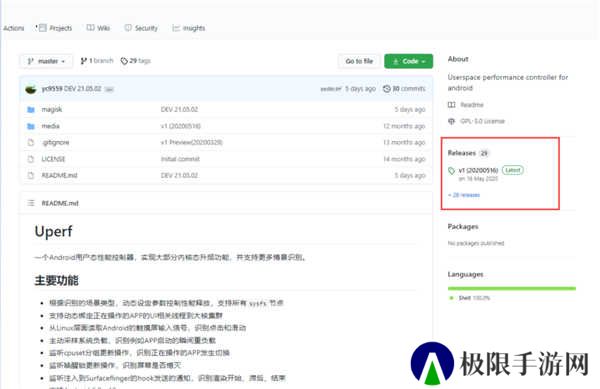View the commits history link
The image size is (600, 389).
pyautogui.click(x=404, y=89)
